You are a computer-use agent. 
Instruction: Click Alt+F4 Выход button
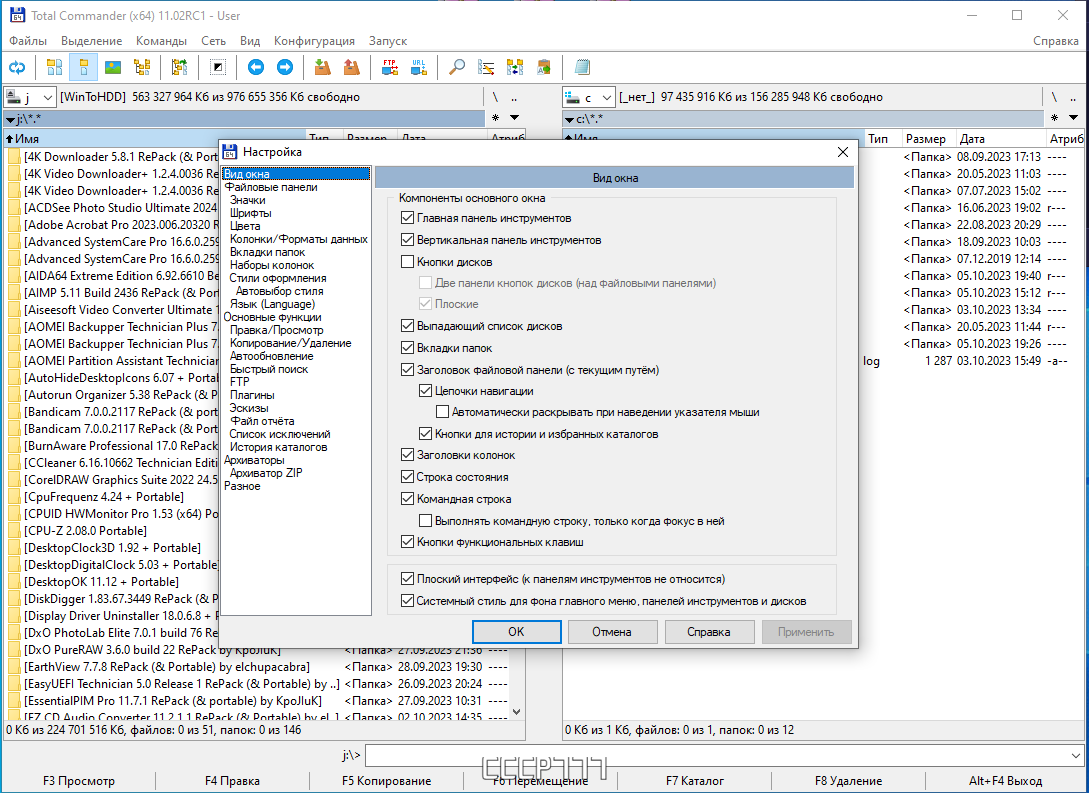pos(1006,781)
